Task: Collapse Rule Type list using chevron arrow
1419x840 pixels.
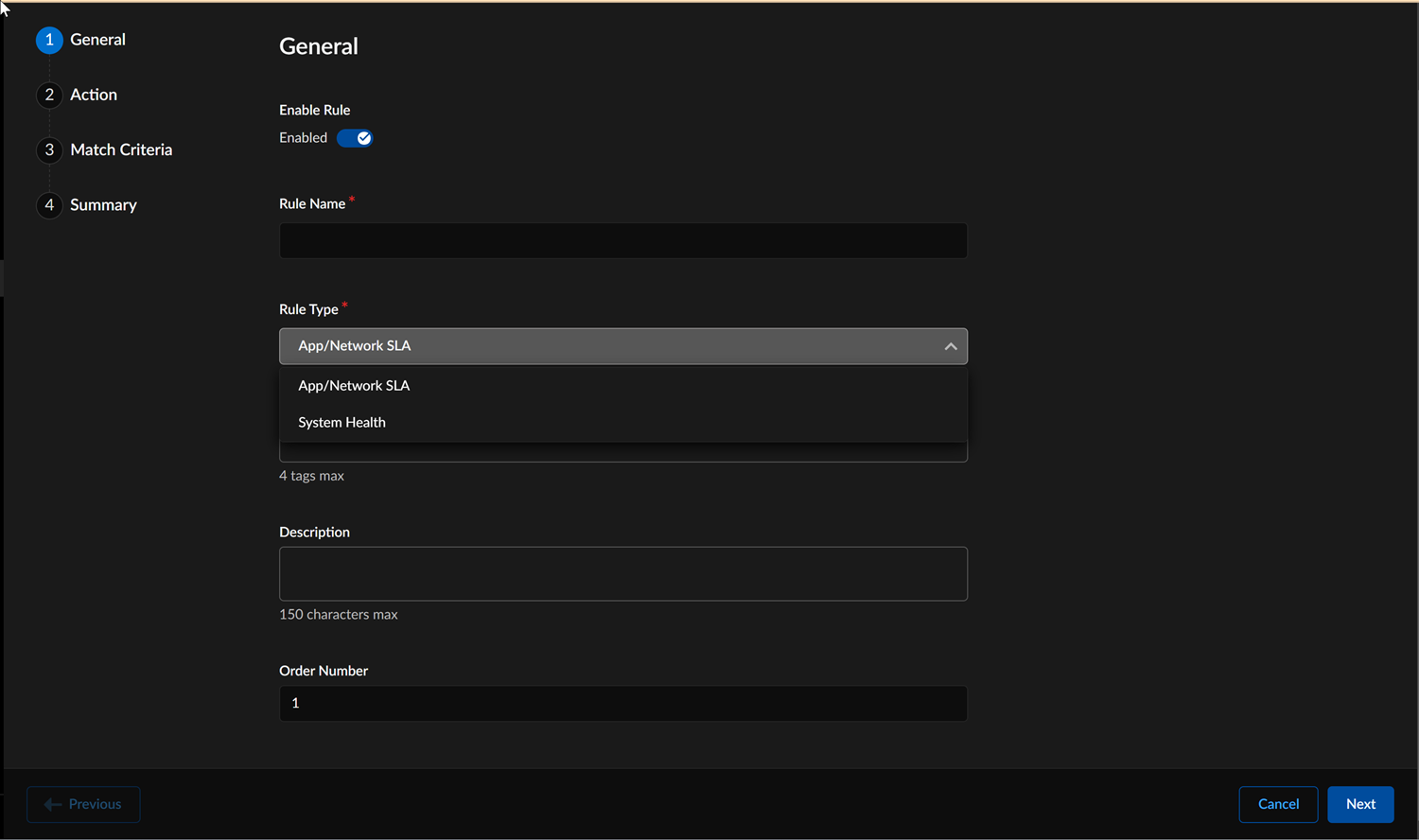Action: tap(950, 346)
